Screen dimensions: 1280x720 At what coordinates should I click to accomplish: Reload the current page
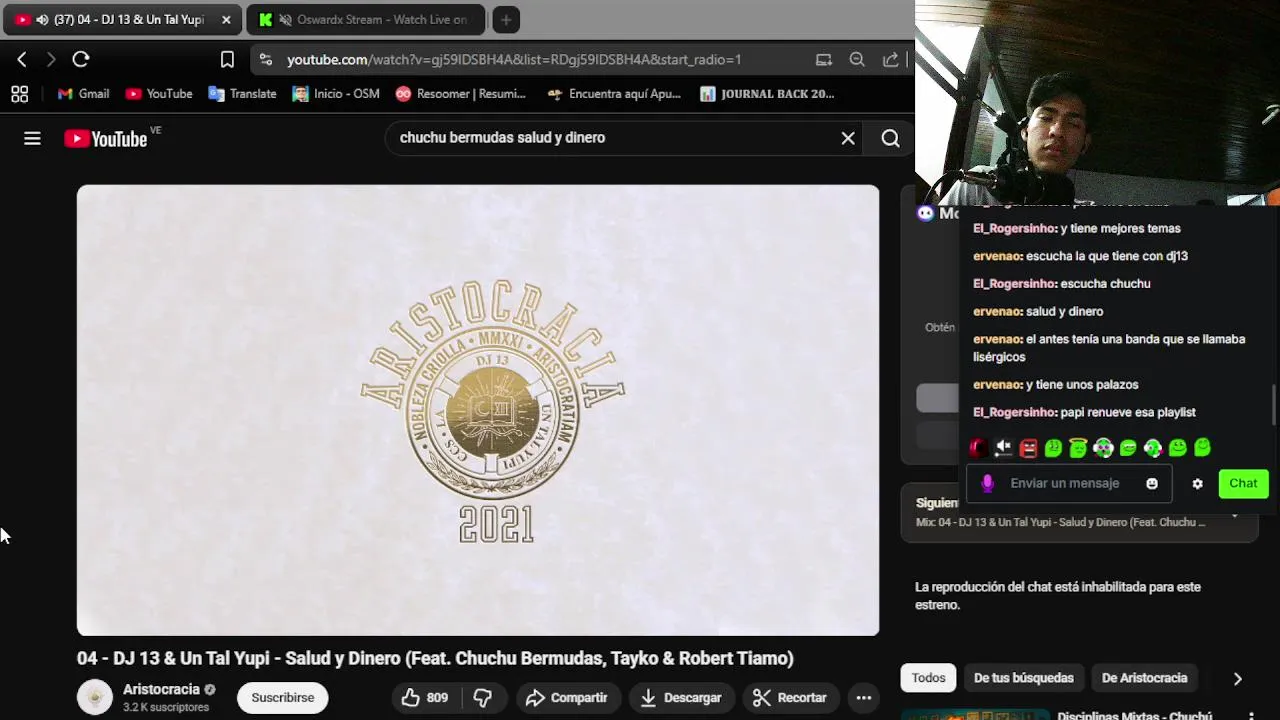(x=81, y=60)
